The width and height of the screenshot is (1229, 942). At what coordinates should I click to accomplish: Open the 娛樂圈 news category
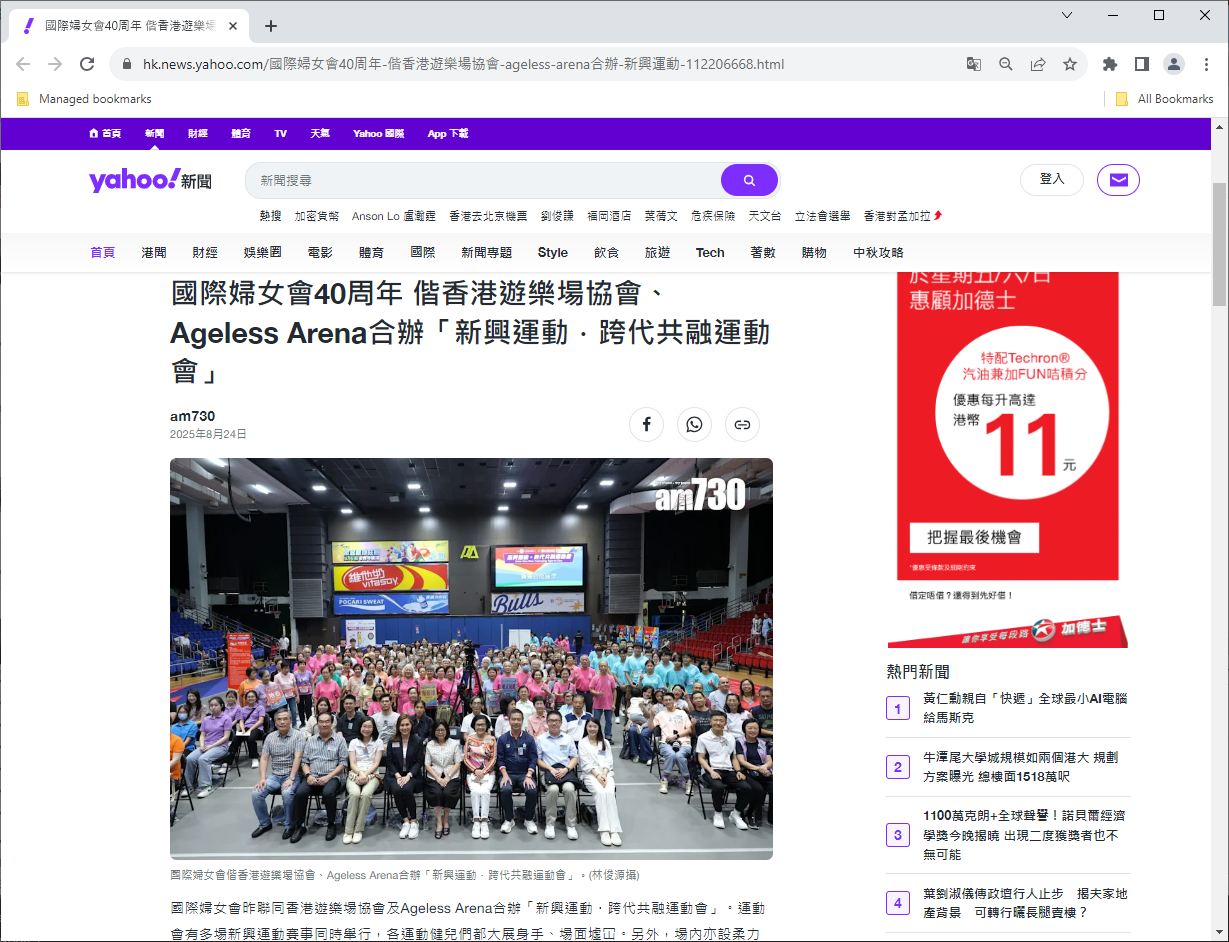click(x=262, y=252)
